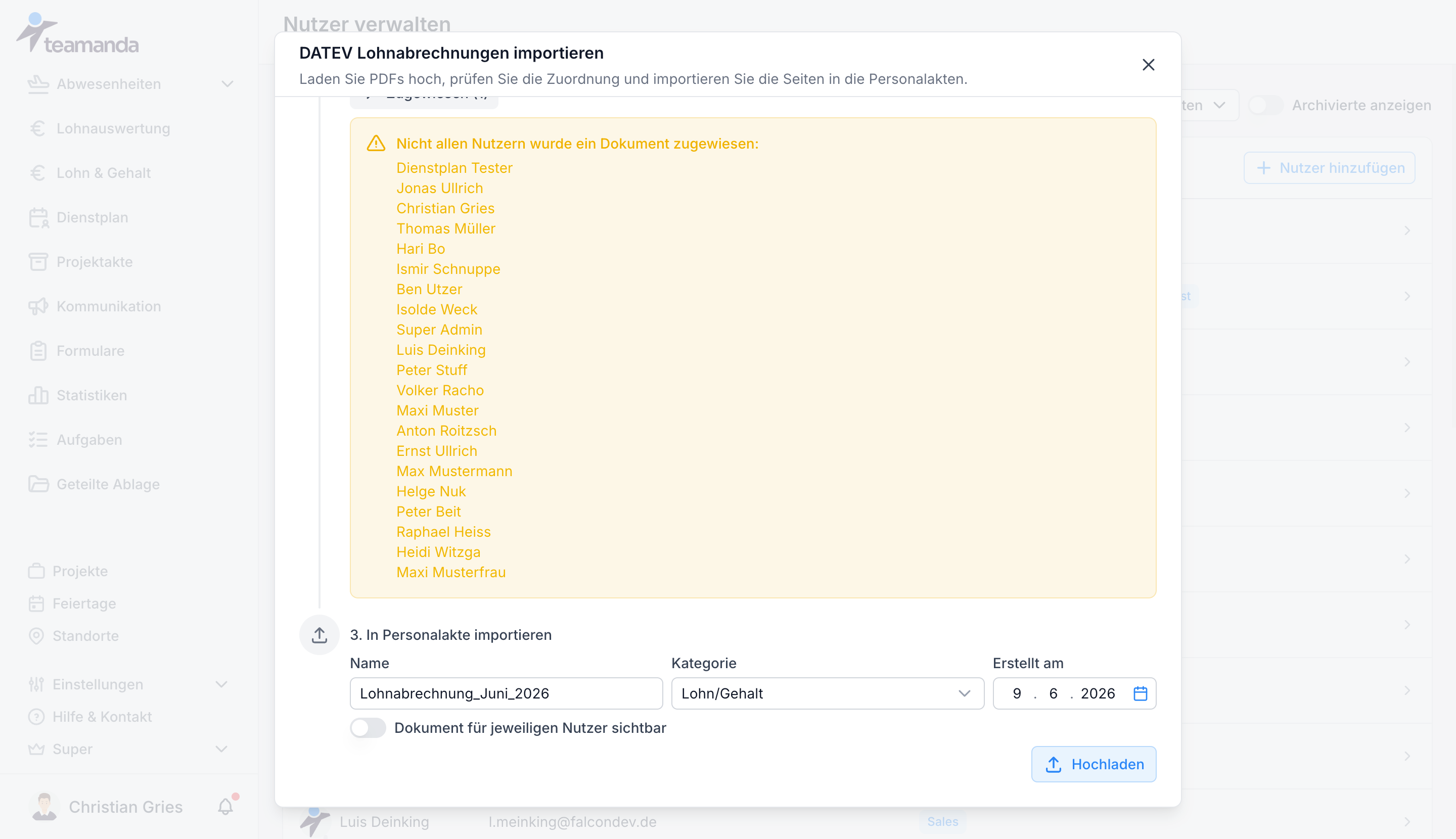Click the Hochladen upload button
Viewport: 1456px width, 839px height.
tap(1094, 764)
